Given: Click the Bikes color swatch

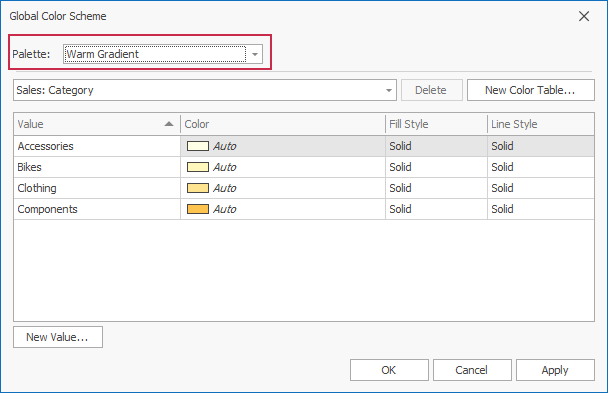Looking at the screenshot, I should pyautogui.click(x=198, y=167).
